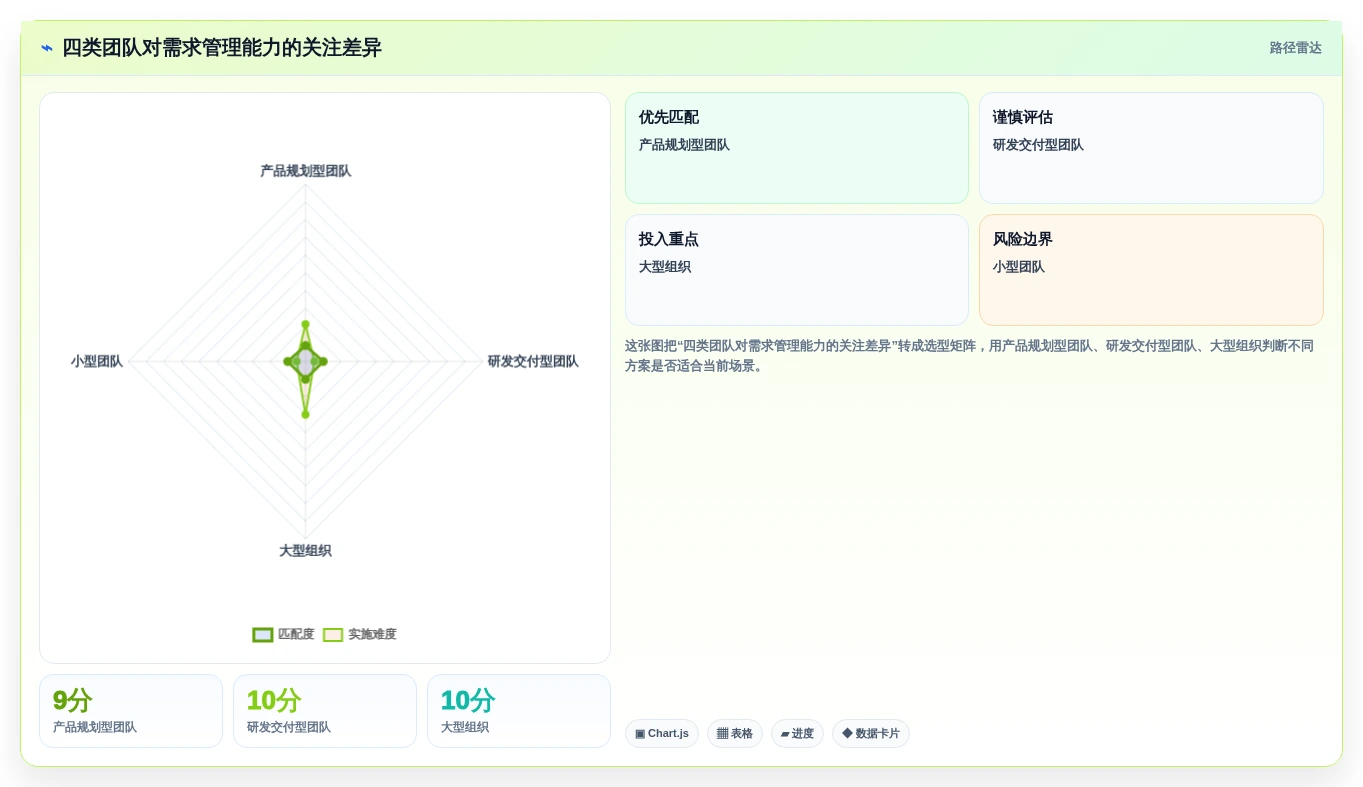
Task: Select the 进度 tag
Action: (797, 733)
